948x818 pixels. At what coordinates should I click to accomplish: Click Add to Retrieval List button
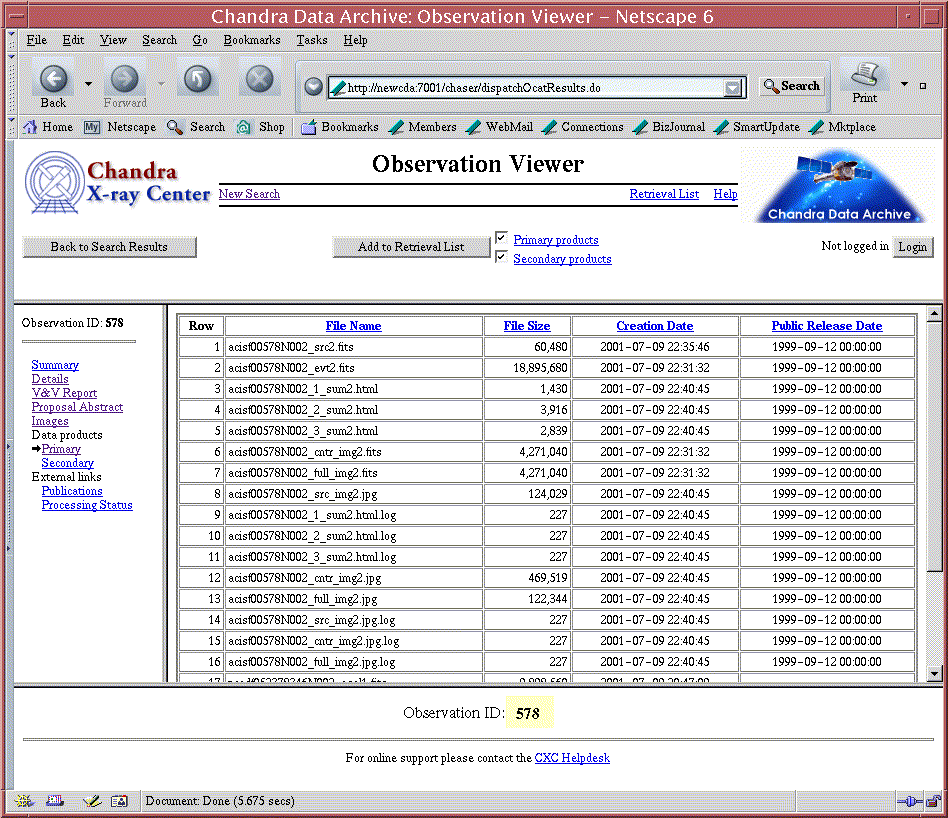411,247
